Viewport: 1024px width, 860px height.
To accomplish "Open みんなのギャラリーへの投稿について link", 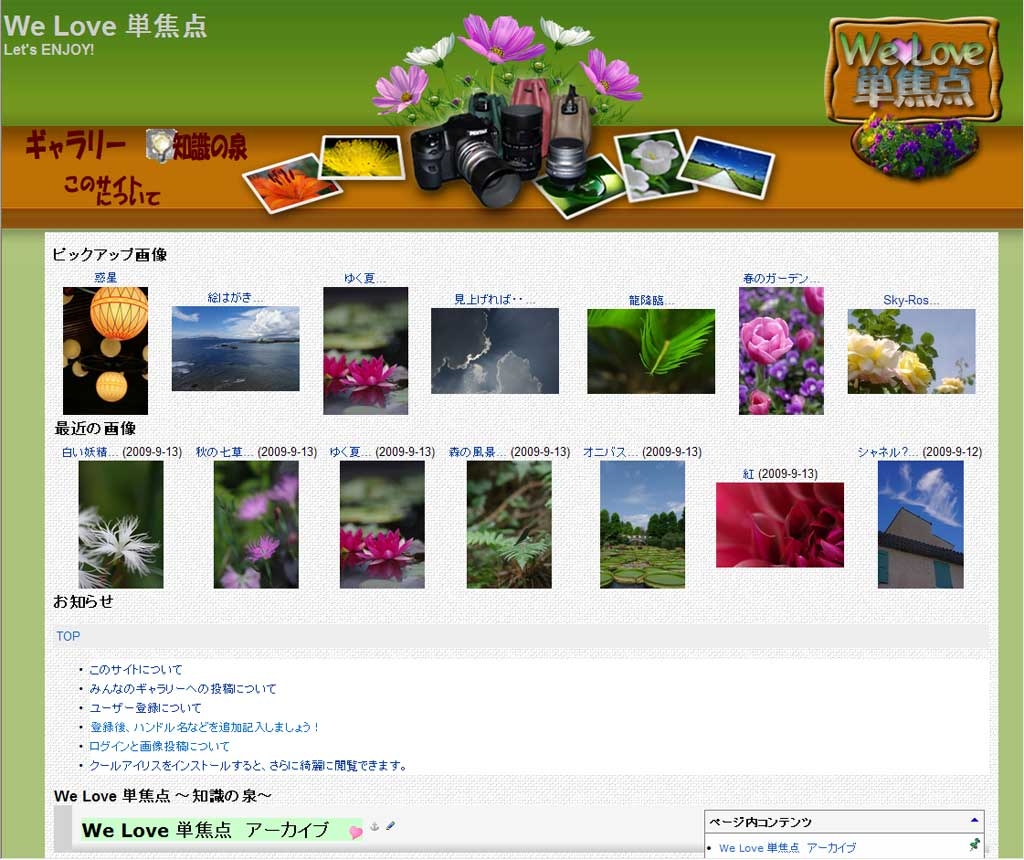I will click(182, 688).
